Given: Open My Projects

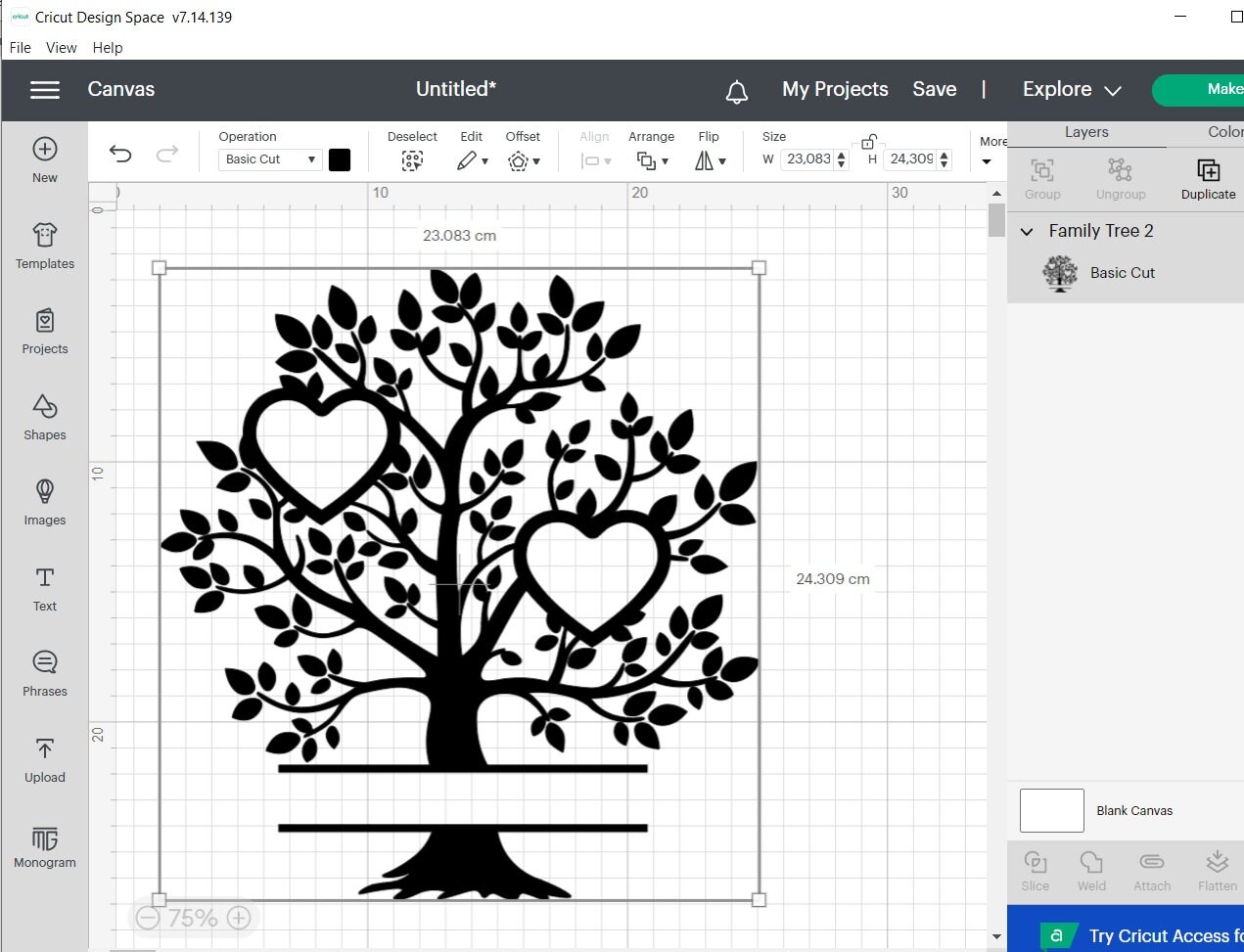Looking at the screenshot, I should (834, 89).
